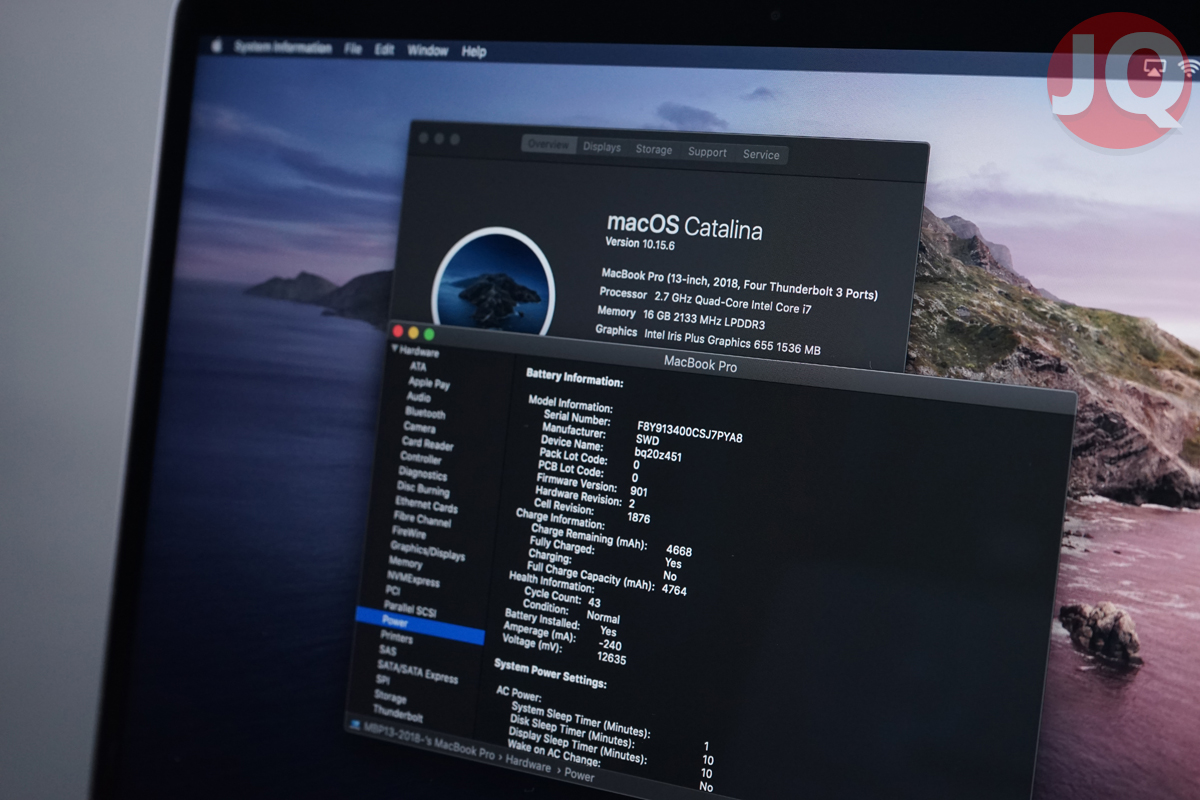
Task: Click the firmware version value 901
Action: (x=639, y=491)
